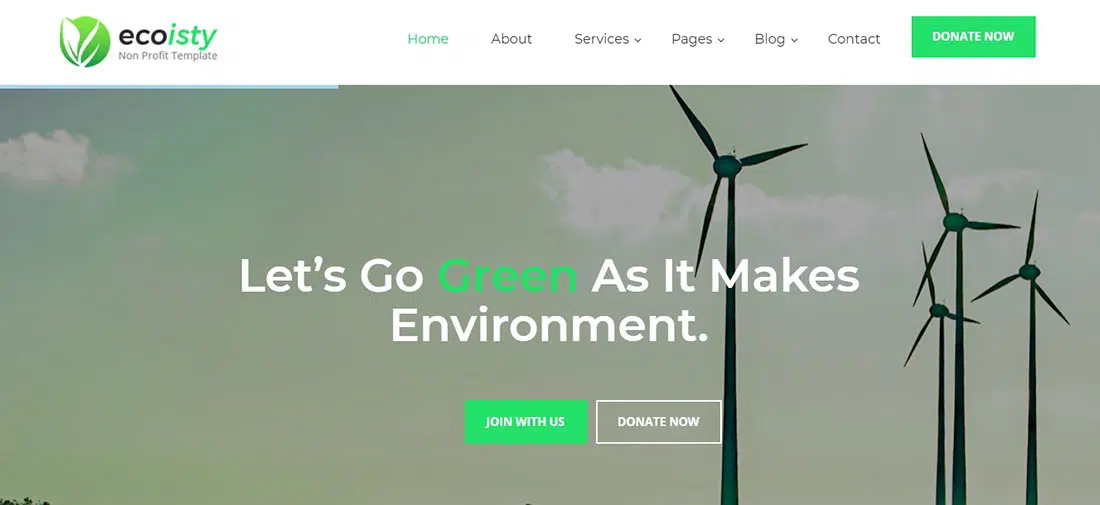1100x505 pixels.
Task: Go to the About page link
Action: pos(511,39)
